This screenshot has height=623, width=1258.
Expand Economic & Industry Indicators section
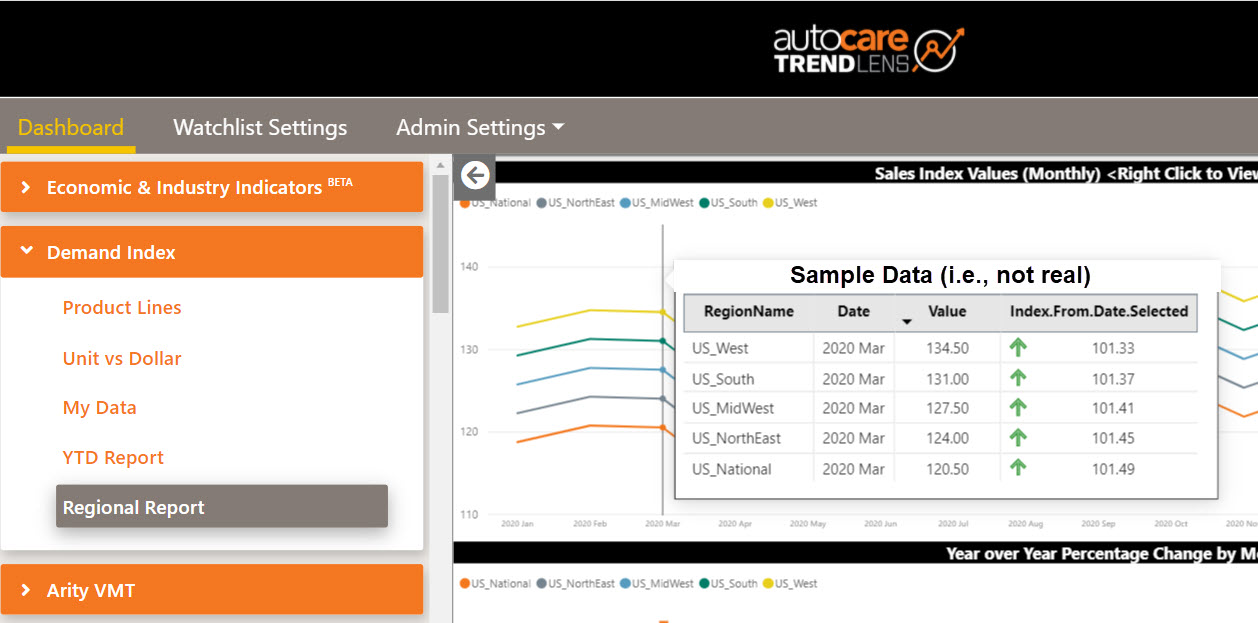(x=211, y=187)
